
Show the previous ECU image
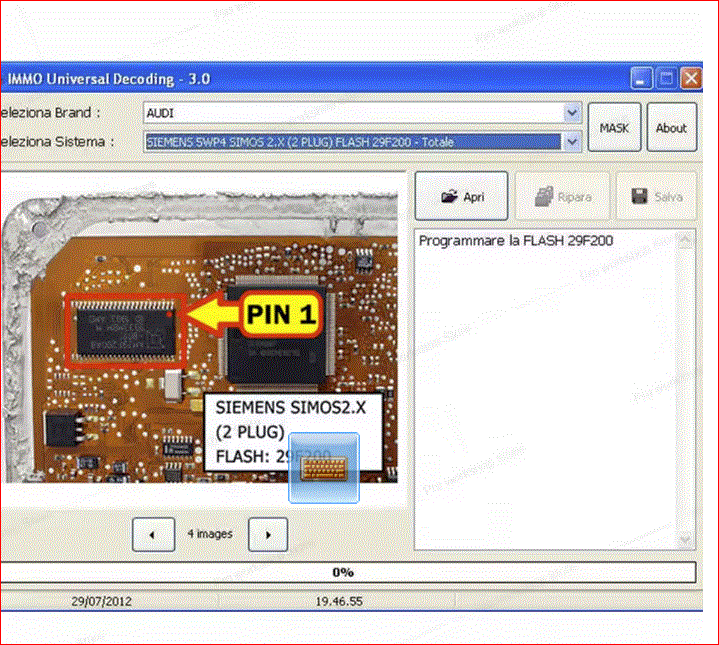(x=153, y=535)
